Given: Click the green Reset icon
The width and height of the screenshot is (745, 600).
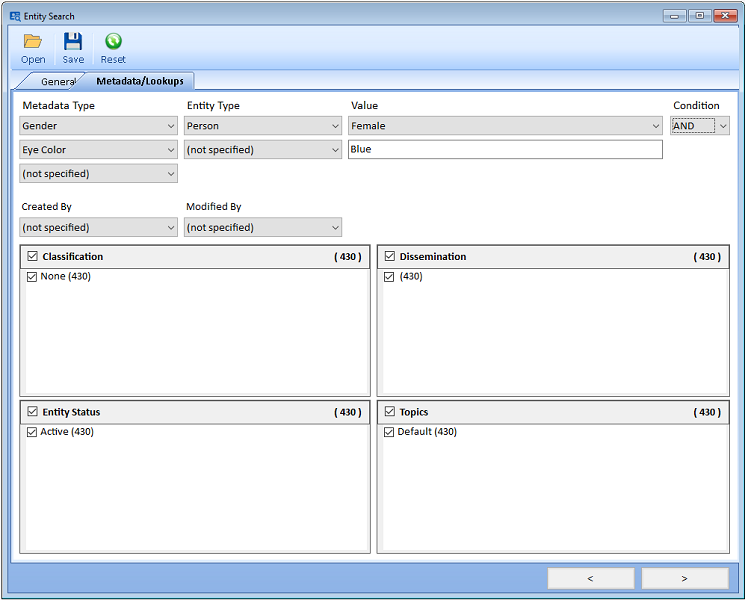Looking at the screenshot, I should 113,42.
